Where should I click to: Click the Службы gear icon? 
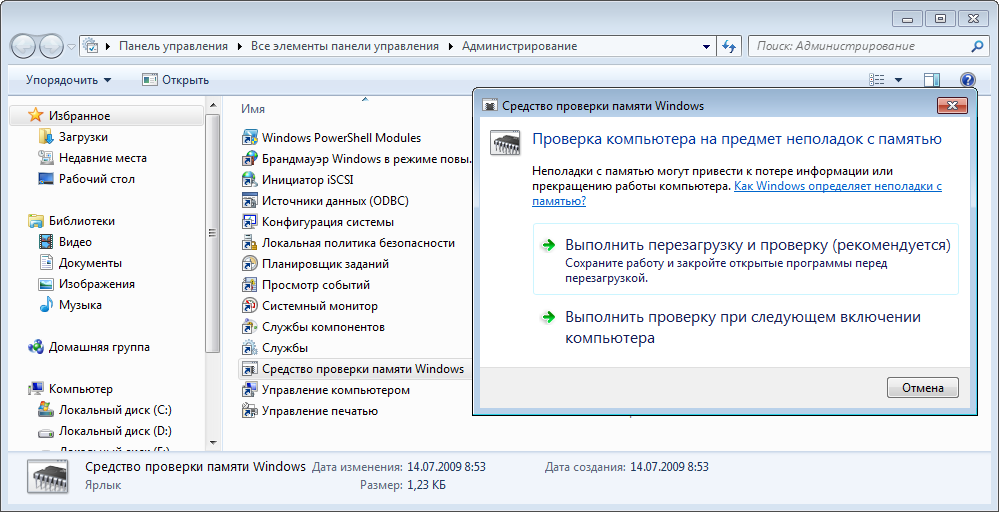click(x=249, y=348)
